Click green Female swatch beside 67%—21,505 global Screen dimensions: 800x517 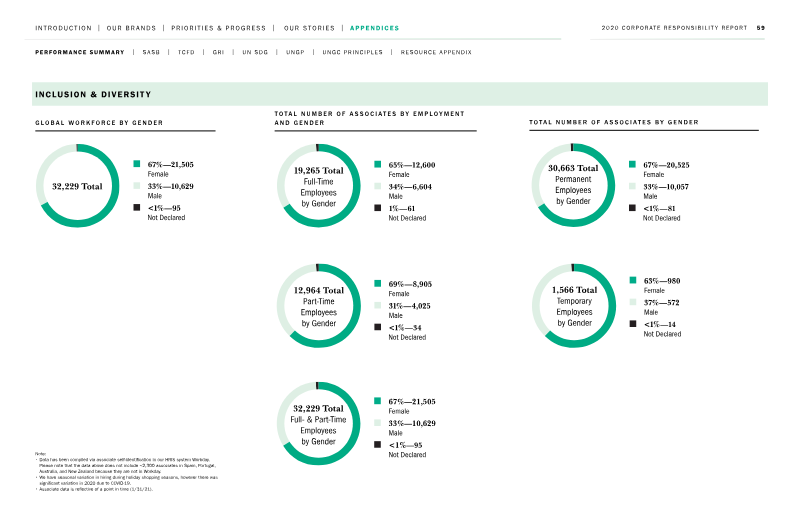137,164
